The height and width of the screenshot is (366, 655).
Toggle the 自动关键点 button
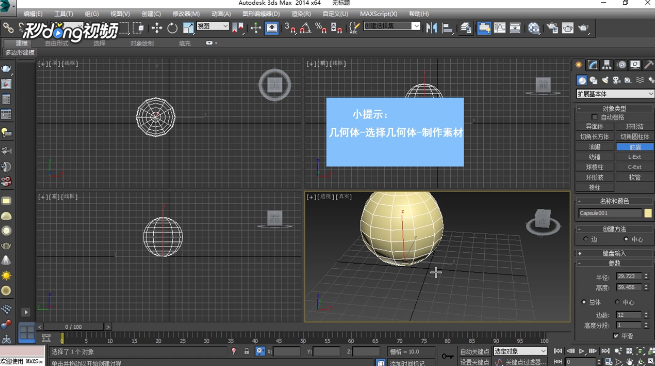475,351
